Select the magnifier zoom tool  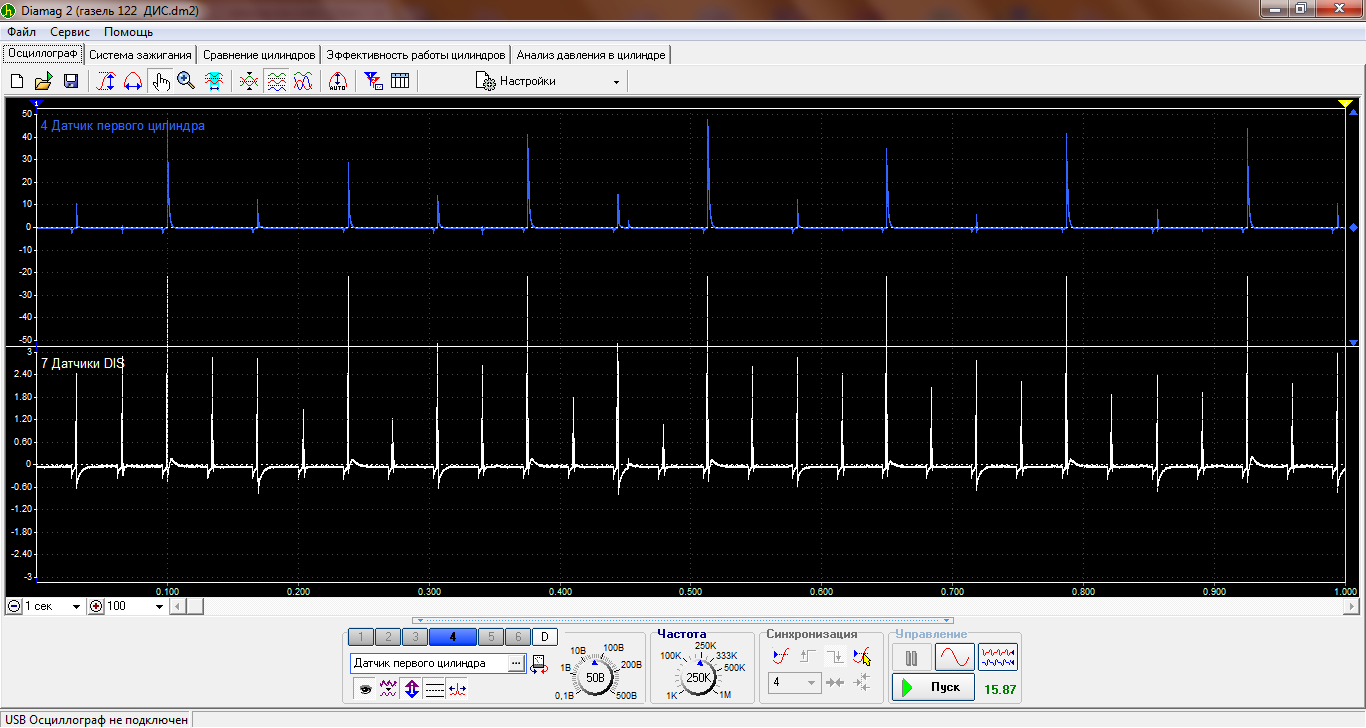pyautogui.click(x=186, y=81)
